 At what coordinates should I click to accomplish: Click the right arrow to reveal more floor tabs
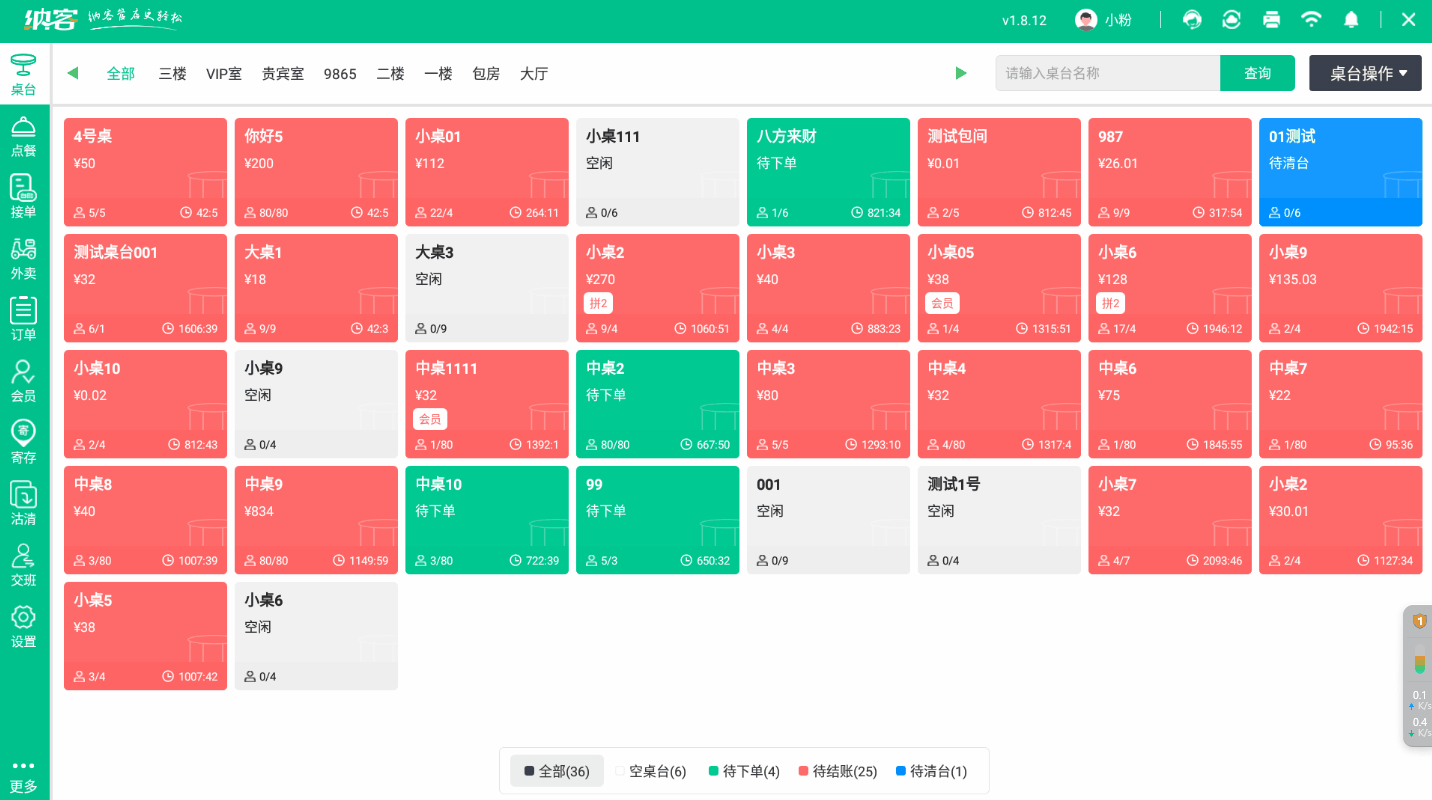(961, 73)
